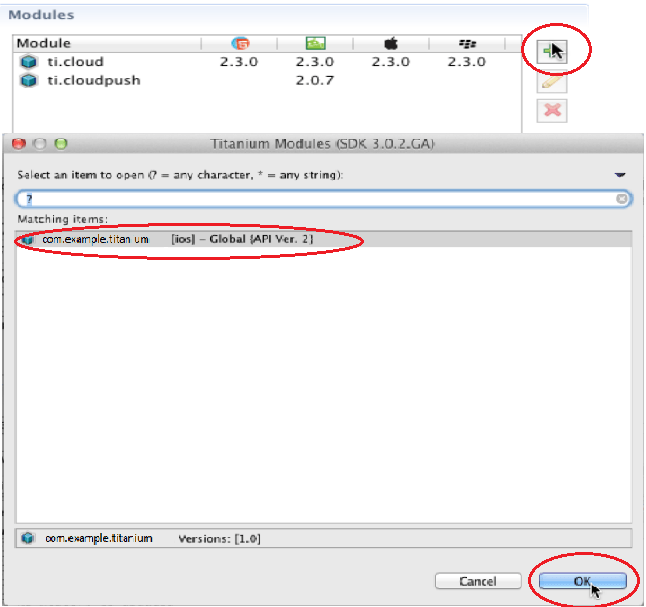This screenshot has height=607, width=646.
Task: Click the Cancel button
Action: pos(478,581)
